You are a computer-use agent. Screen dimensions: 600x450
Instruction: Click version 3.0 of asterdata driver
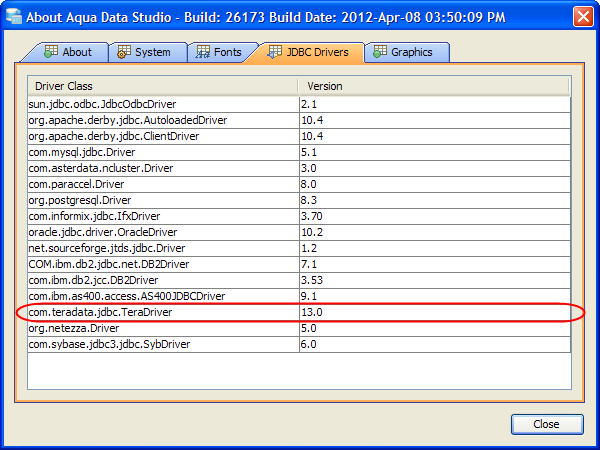click(x=435, y=168)
